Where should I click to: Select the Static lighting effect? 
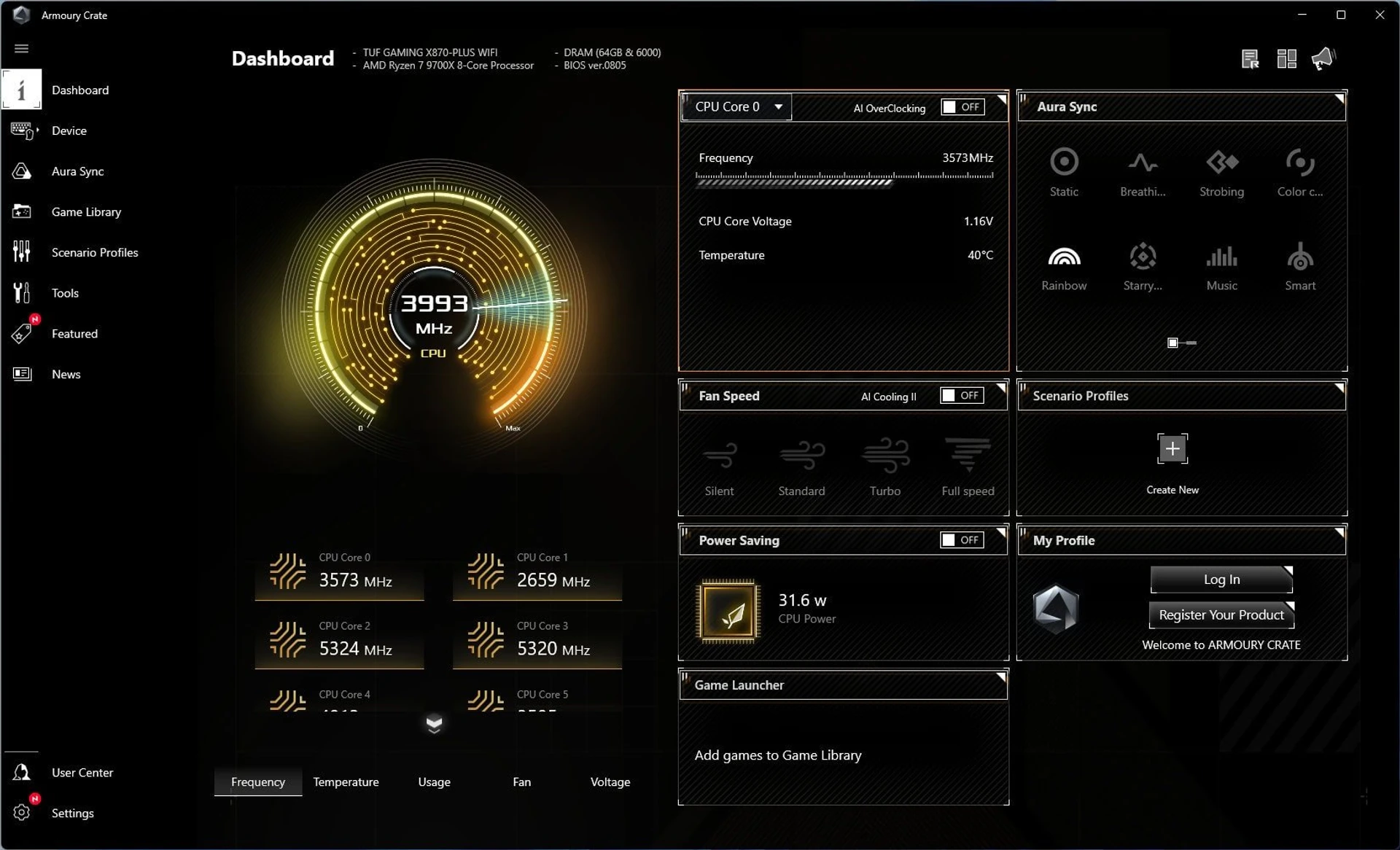point(1064,173)
